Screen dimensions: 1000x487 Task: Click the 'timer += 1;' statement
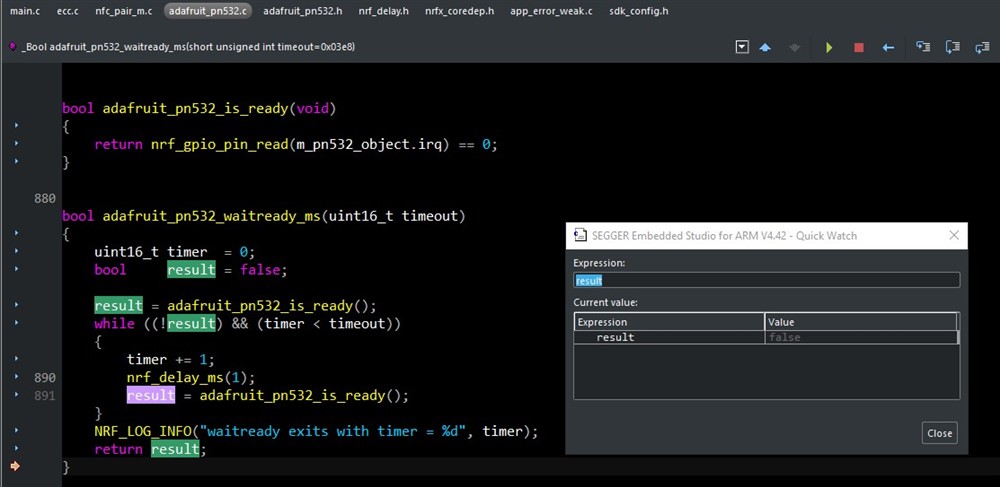click(x=171, y=360)
